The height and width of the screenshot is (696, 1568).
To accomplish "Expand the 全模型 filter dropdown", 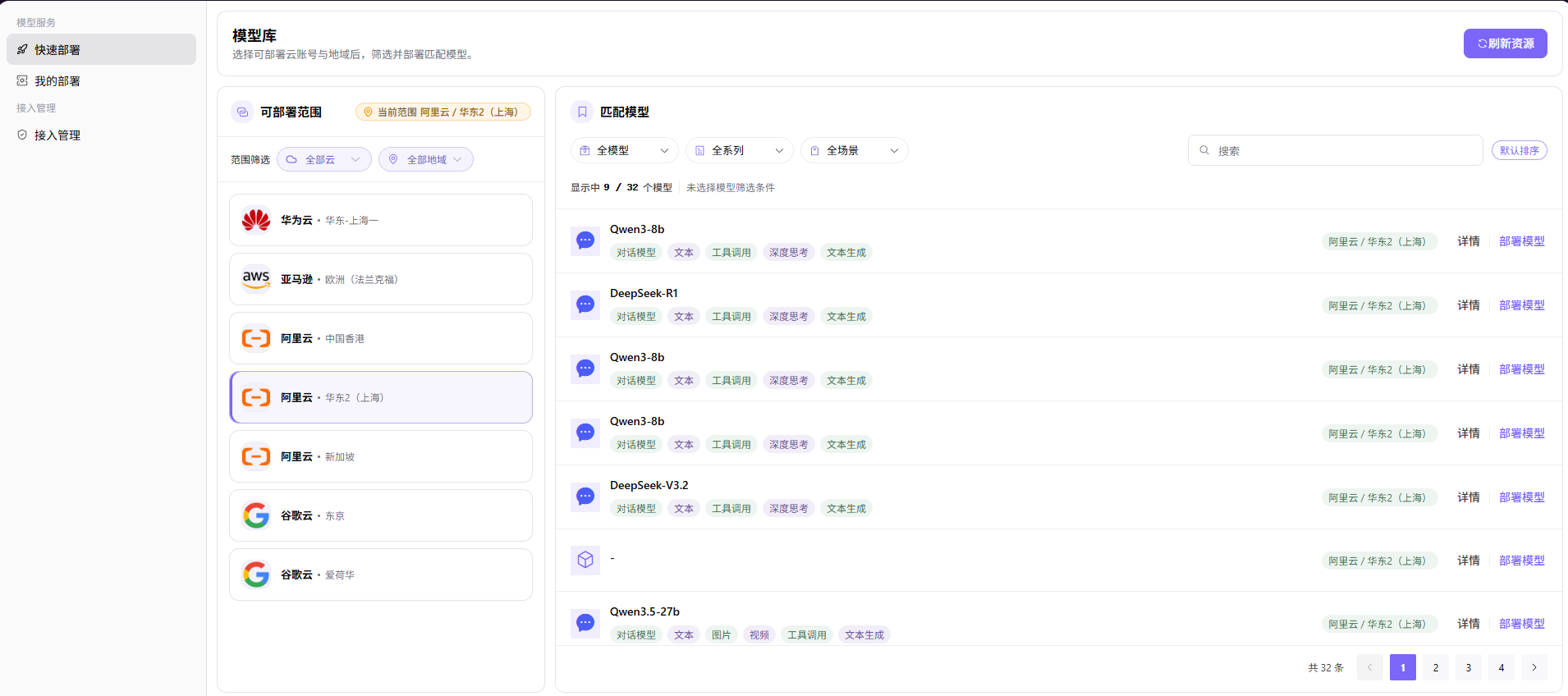I will [625, 150].
